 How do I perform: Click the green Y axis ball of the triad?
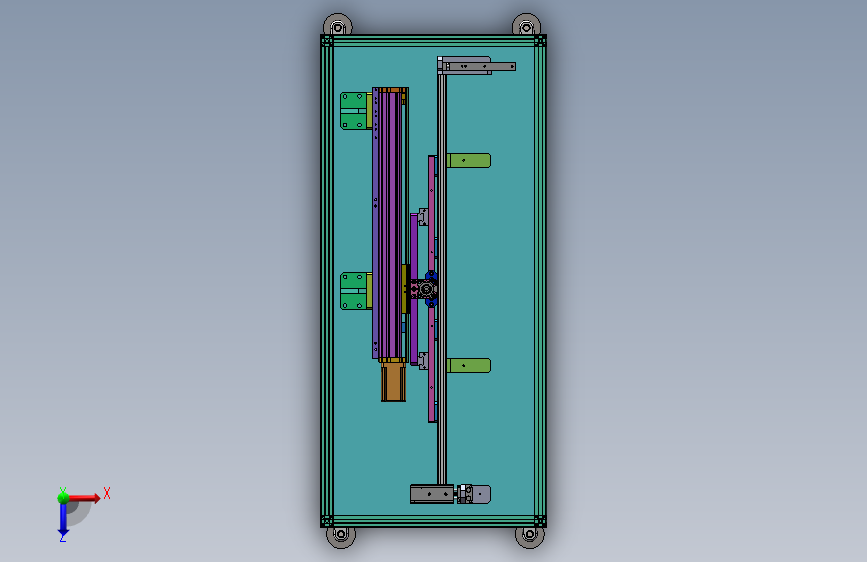[63, 498]
